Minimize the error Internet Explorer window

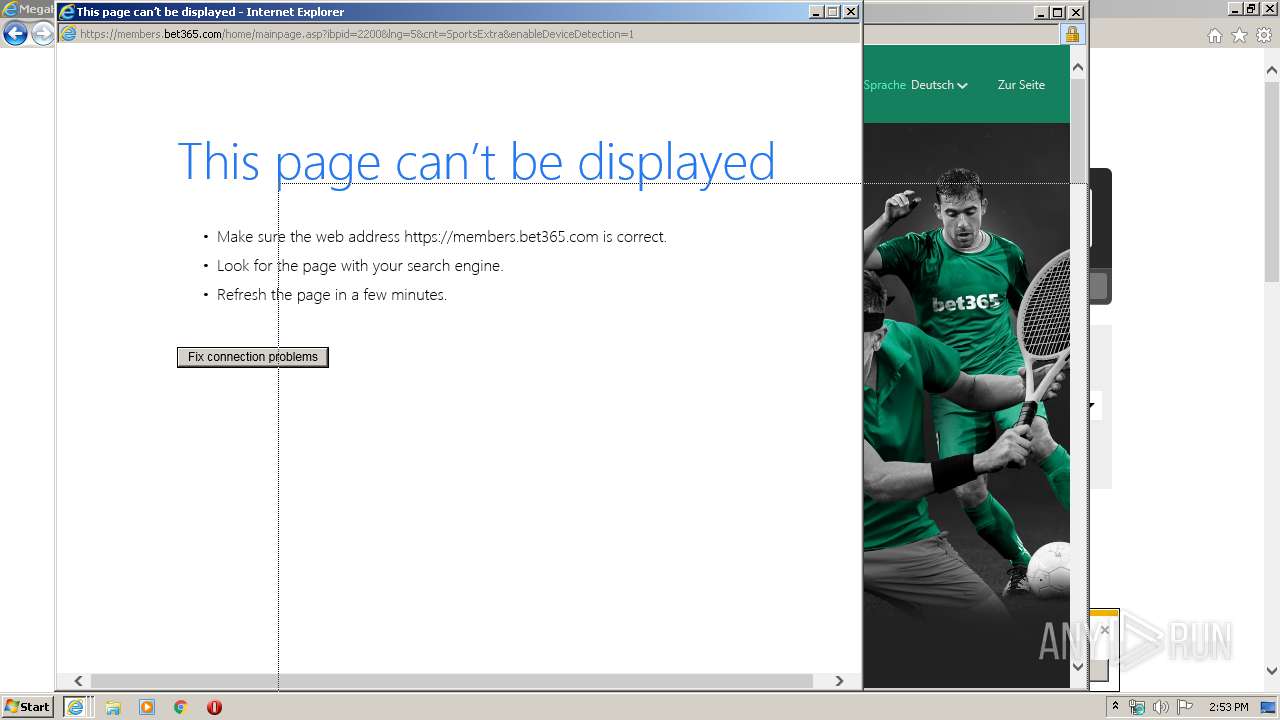click(x=816, y=12)
